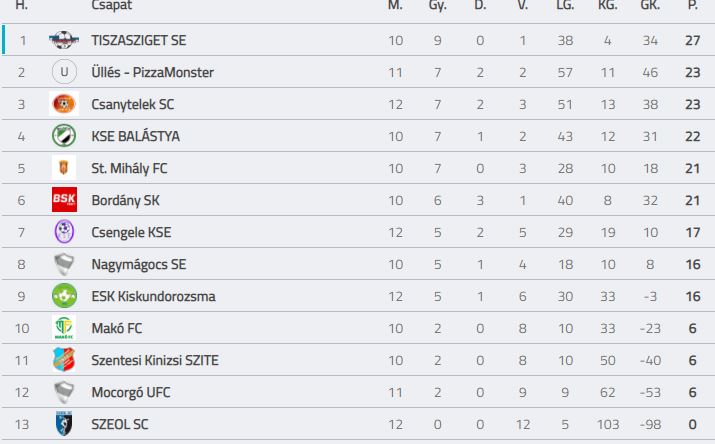The width and height of the screenshot is (715, 444).
Task: Open the Bordány SK team page
Action: coord(125,200)
